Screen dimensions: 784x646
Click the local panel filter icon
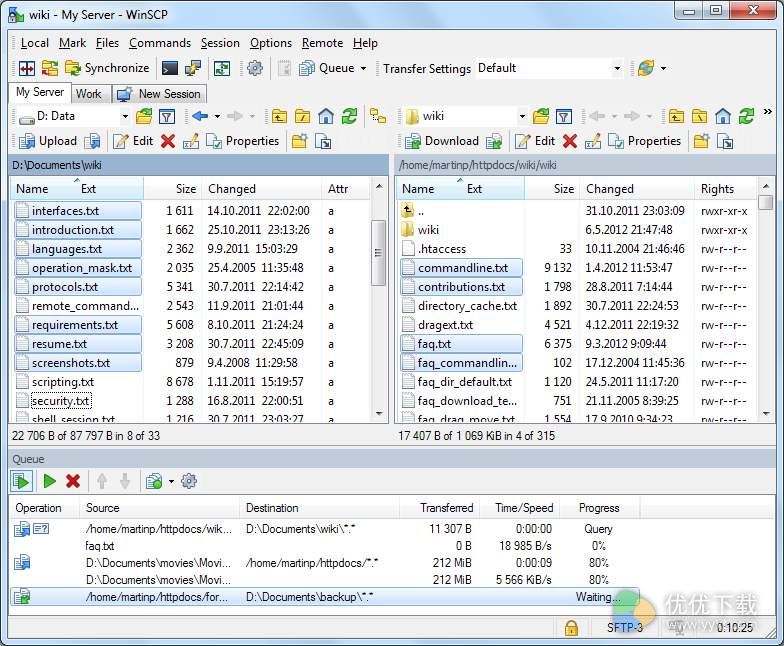point(166,116)
